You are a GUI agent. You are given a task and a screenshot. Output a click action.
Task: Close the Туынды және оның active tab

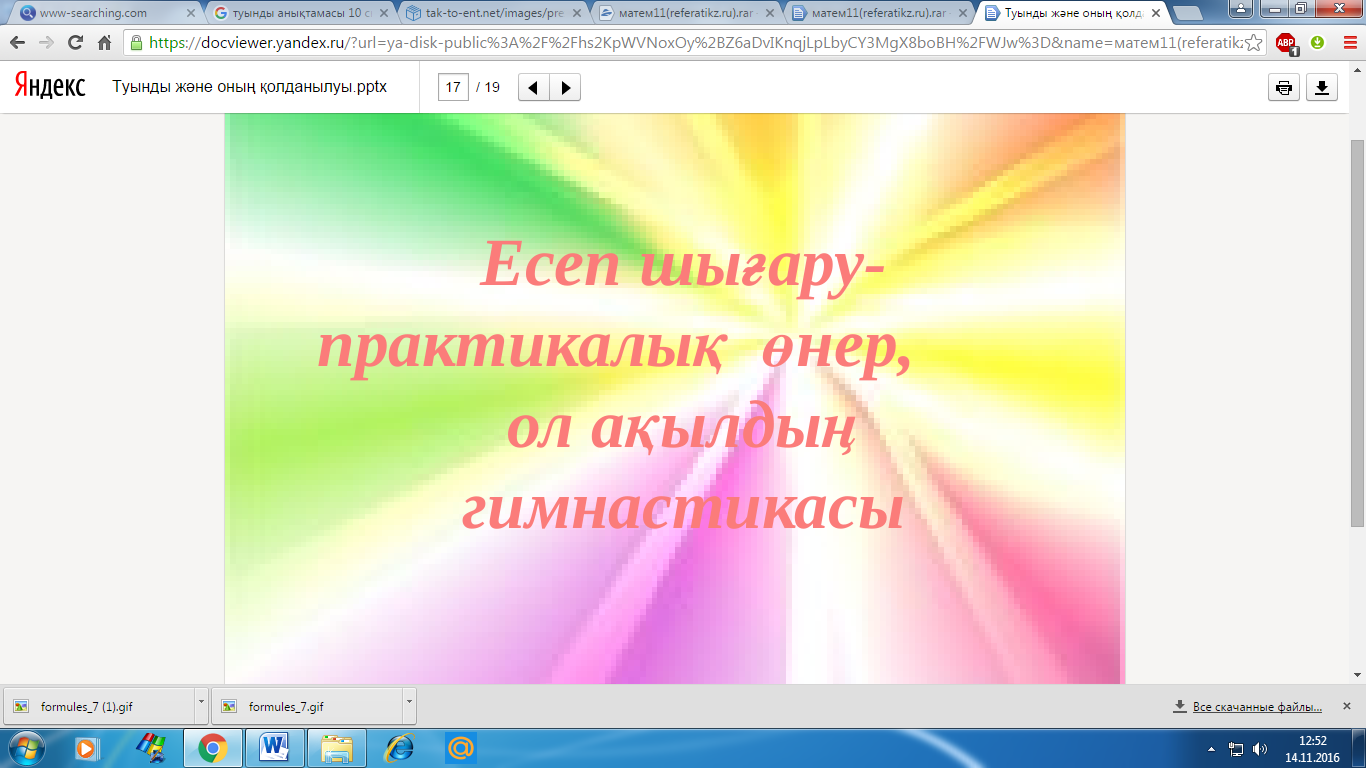coord(1154,13)
